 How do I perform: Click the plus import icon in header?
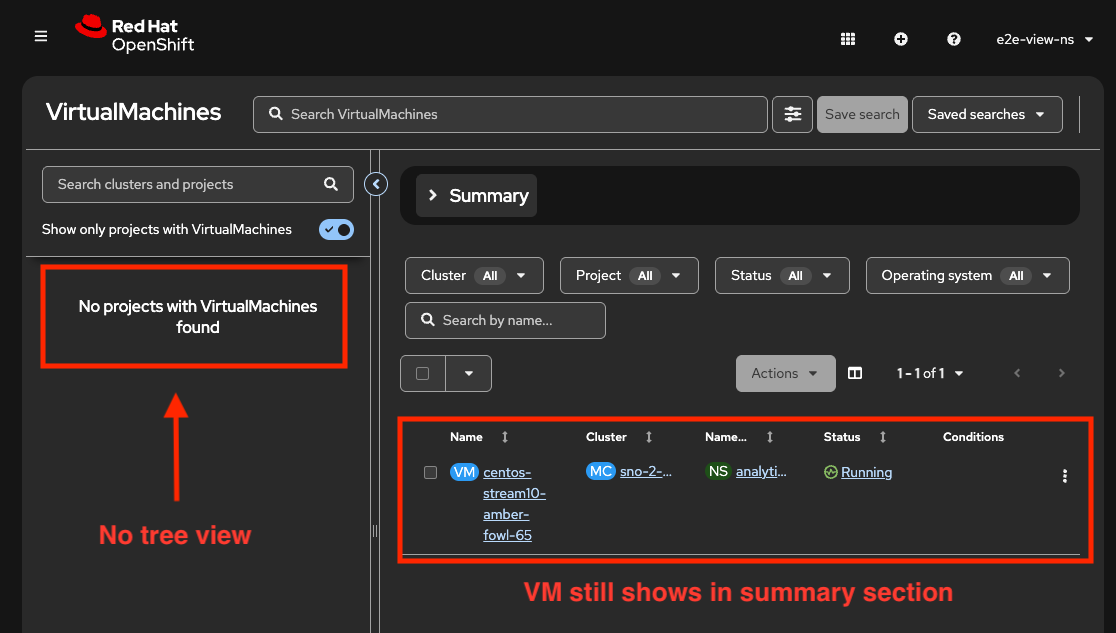click(901, 39)
